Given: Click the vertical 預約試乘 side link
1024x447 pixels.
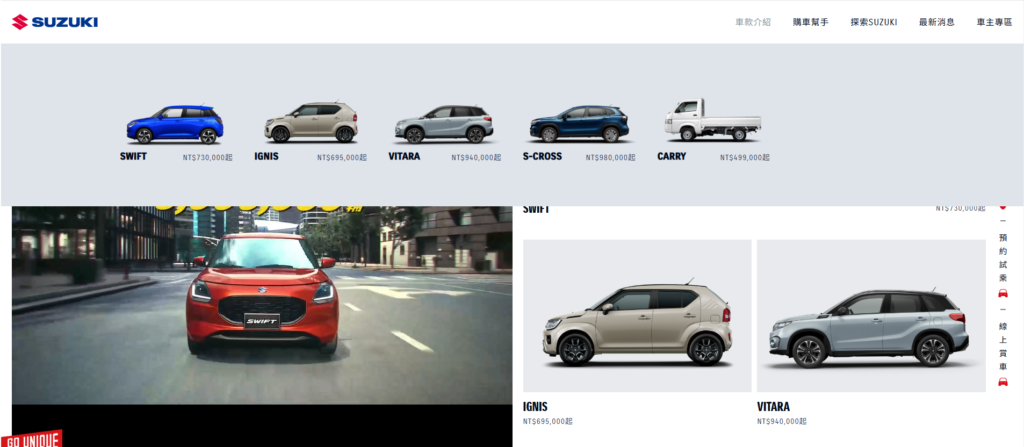Looking at the screenshot, I should 1003,257.
